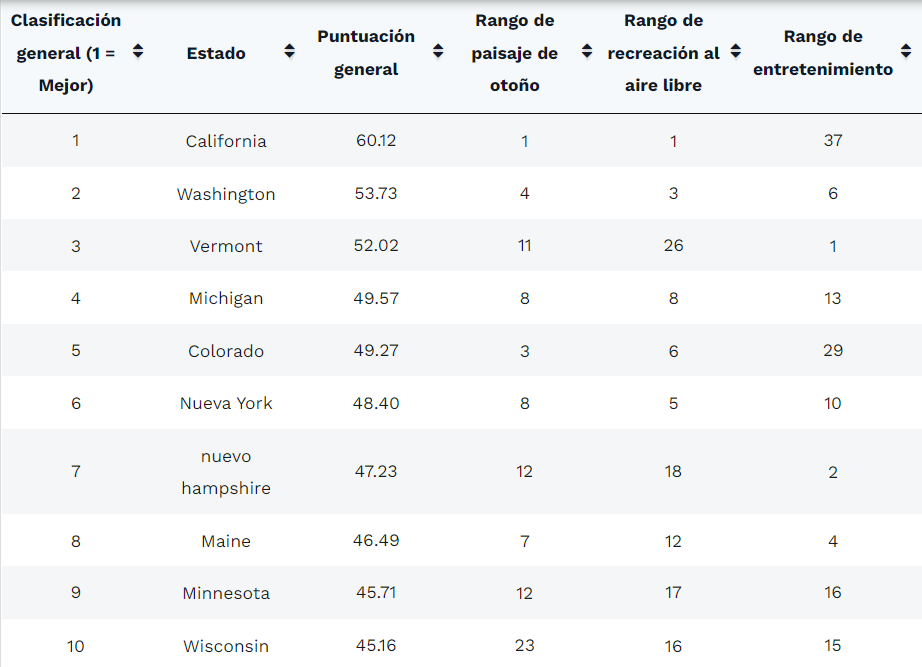The width and height of the screenshot is (922, 667).
Task: Select the Colorado state cell
Action: pyautogui.click(x=226, y=351)
